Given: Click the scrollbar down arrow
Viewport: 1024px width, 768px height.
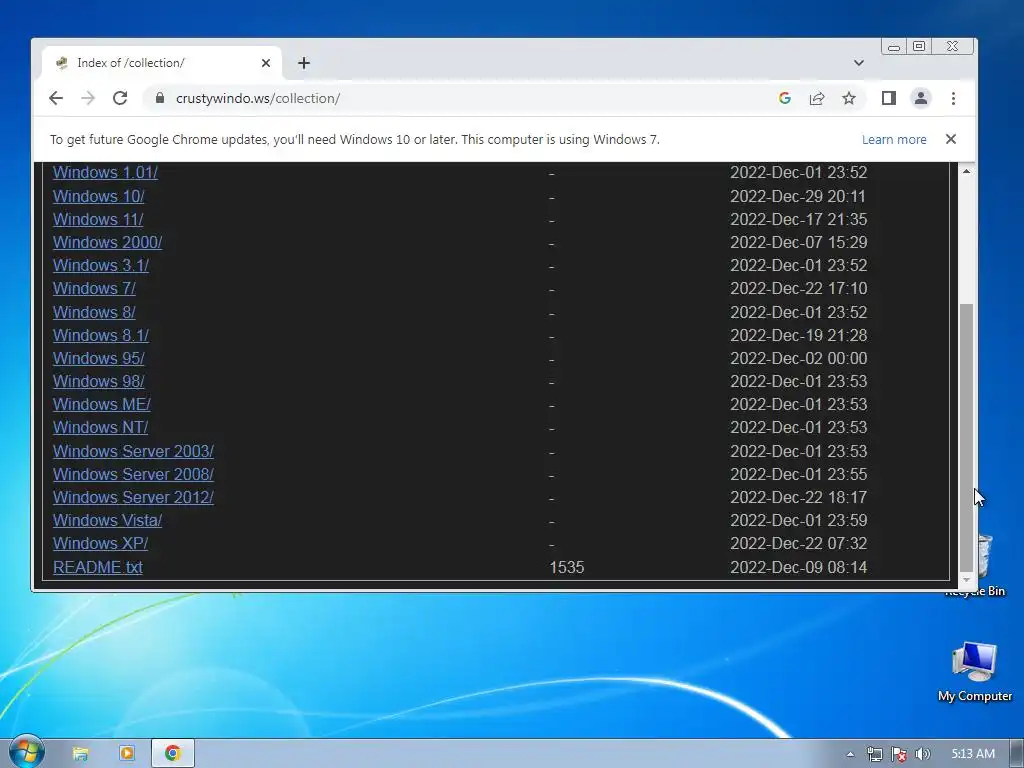Looking at the screenshot, I should (967, 579).
